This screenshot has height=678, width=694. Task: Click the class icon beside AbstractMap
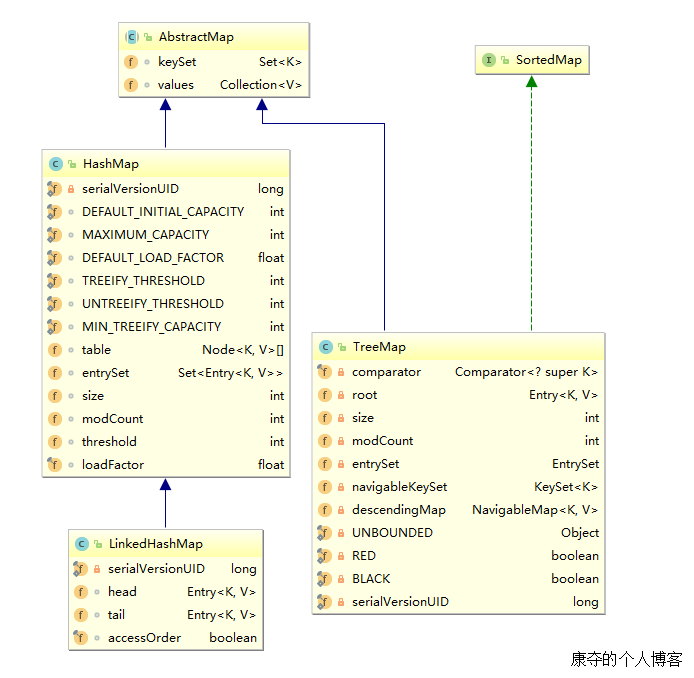coord(132,37)
